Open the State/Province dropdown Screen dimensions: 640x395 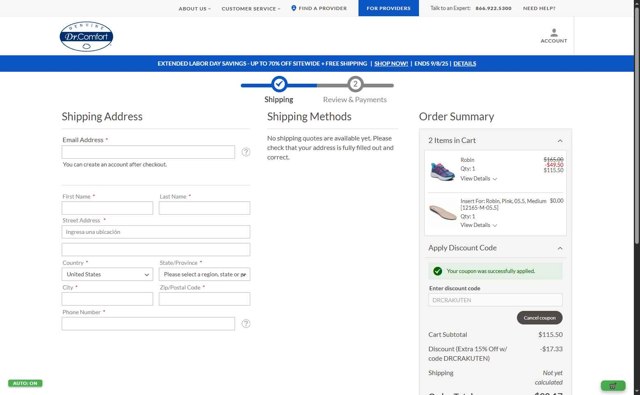204,274
